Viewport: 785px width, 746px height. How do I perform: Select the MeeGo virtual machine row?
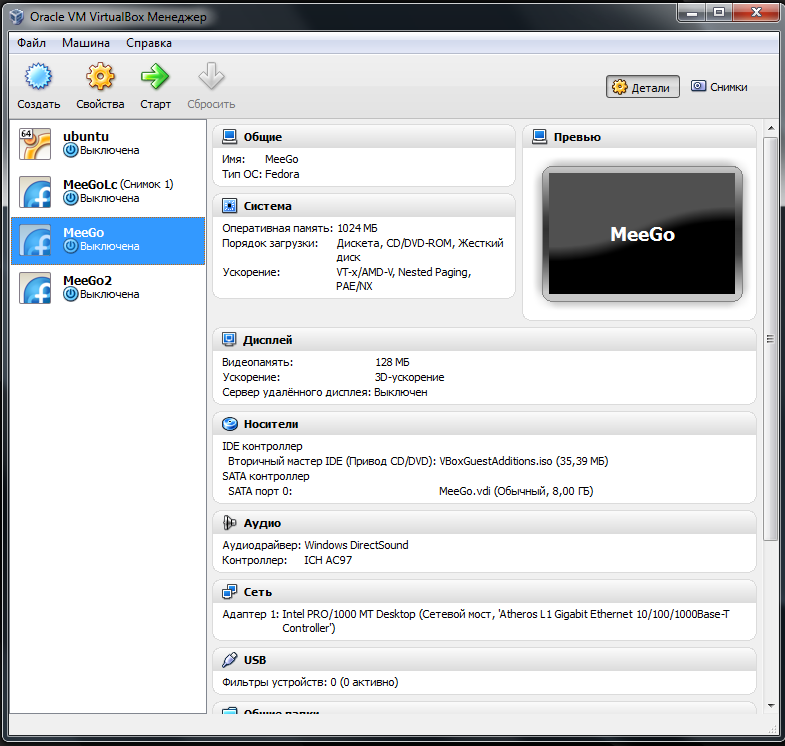coord(108,241)
